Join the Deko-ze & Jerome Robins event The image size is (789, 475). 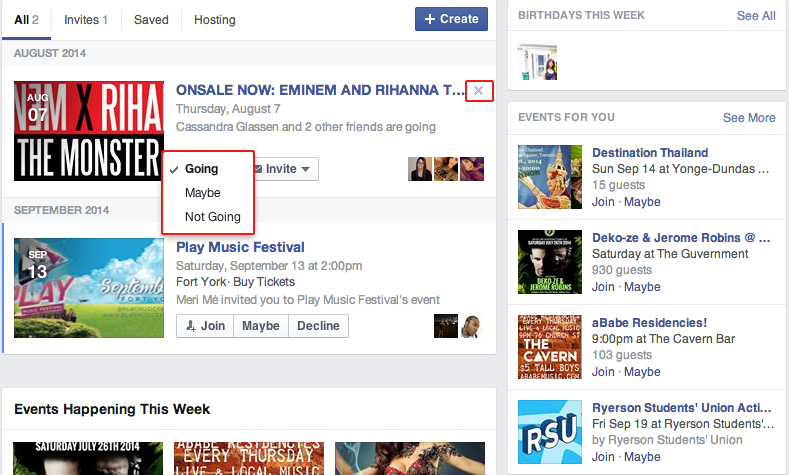[603, 287]
